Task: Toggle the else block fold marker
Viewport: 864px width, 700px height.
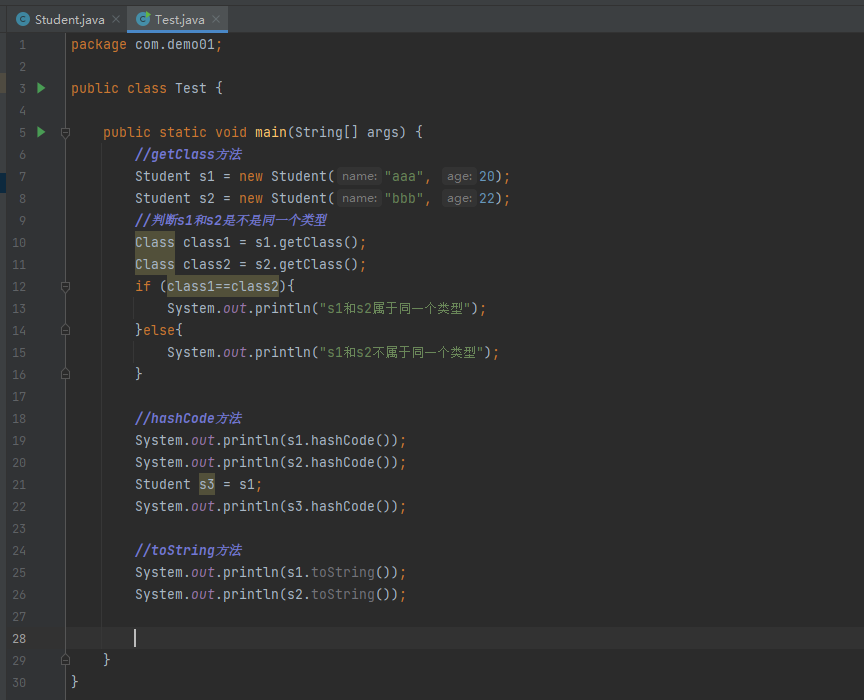Action: 65,330
